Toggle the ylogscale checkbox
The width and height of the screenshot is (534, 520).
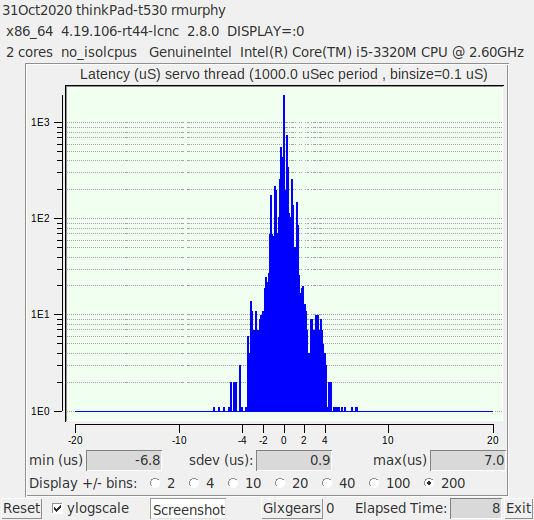pos(57,509)
